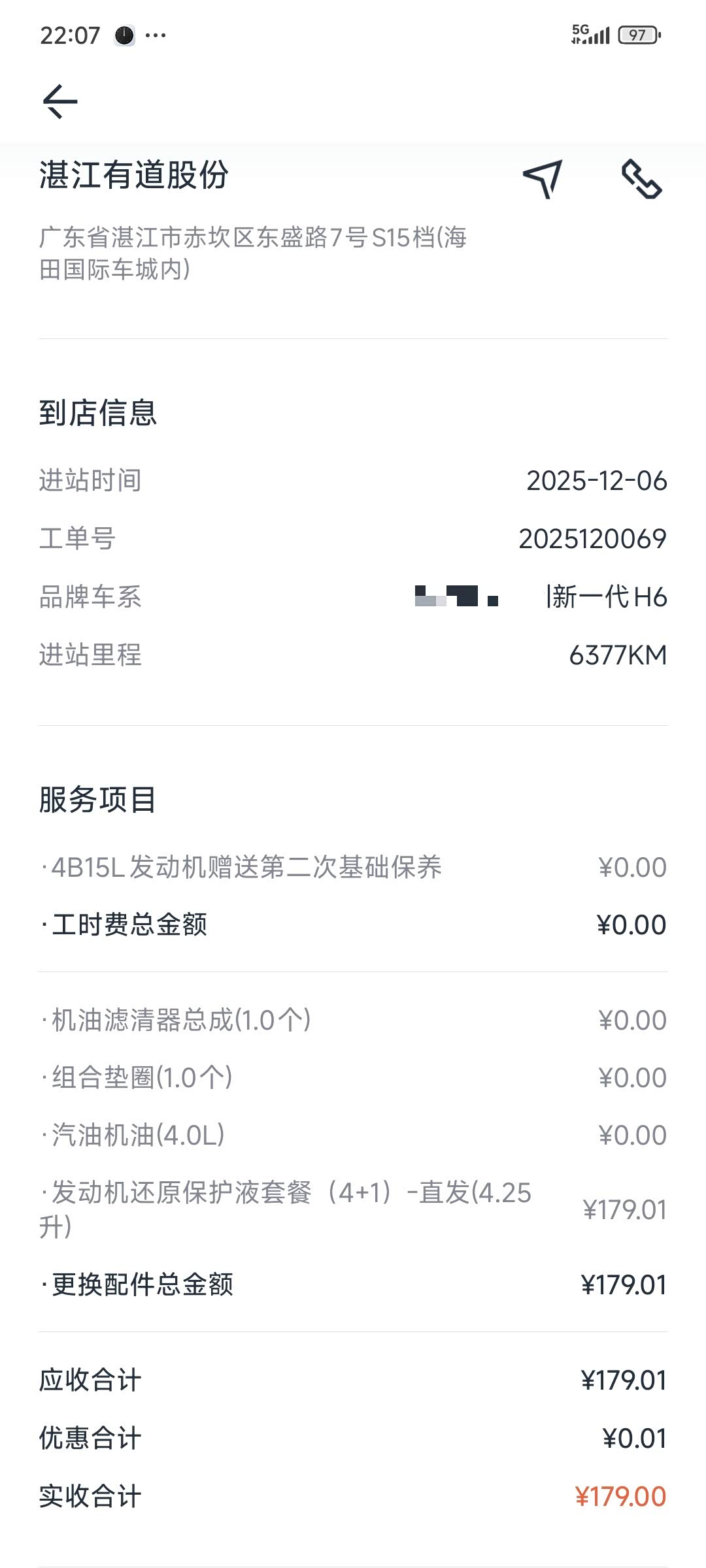The height and width of the screenshot is (1568, 706).
Task: Tap the battery status indicator
Action: pyautogui.click(x=639, y=35)
